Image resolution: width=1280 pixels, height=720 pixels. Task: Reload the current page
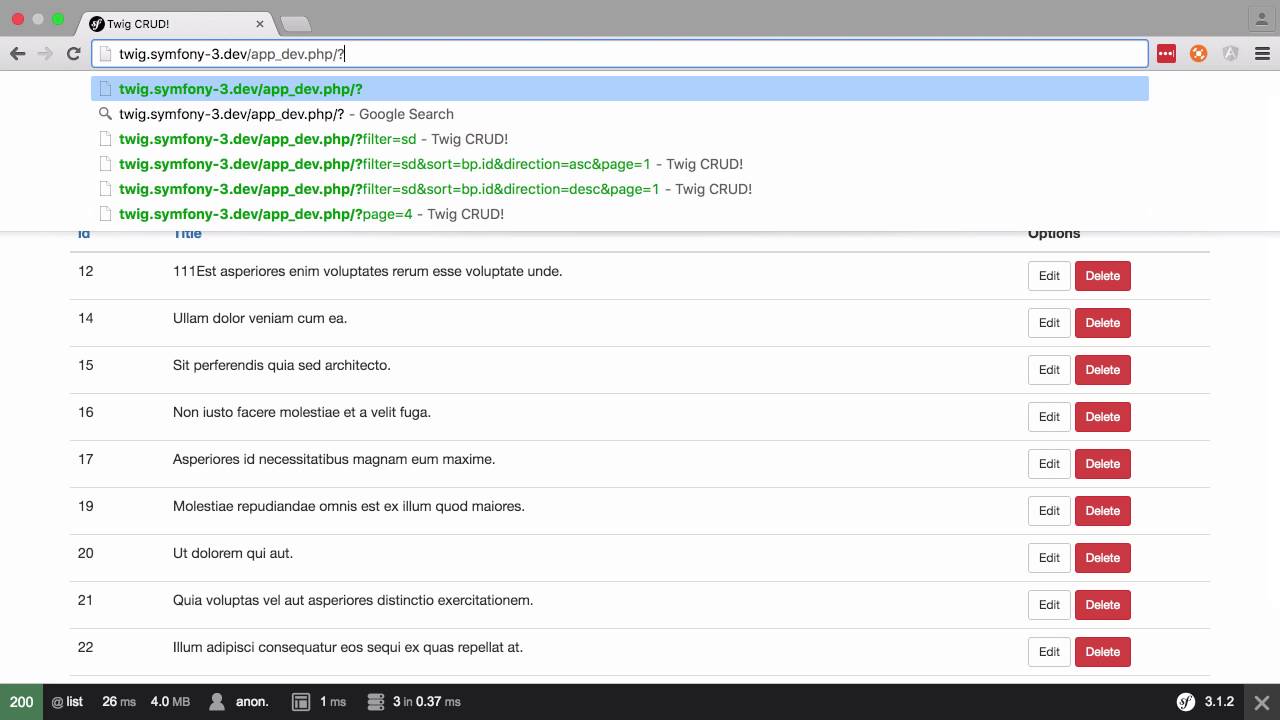click(x=73, y=54)
